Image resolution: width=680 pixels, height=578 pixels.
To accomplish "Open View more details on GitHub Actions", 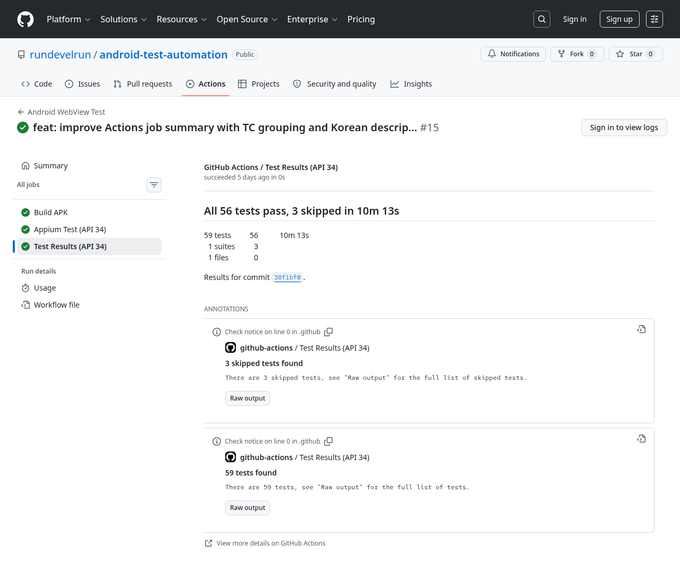I will pos(271,543).
